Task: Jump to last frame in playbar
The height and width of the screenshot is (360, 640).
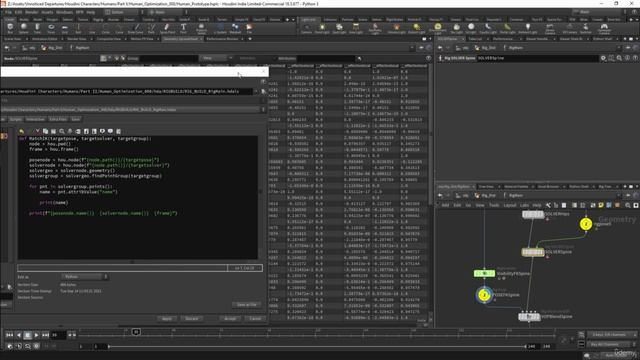Action: (45, 335)
